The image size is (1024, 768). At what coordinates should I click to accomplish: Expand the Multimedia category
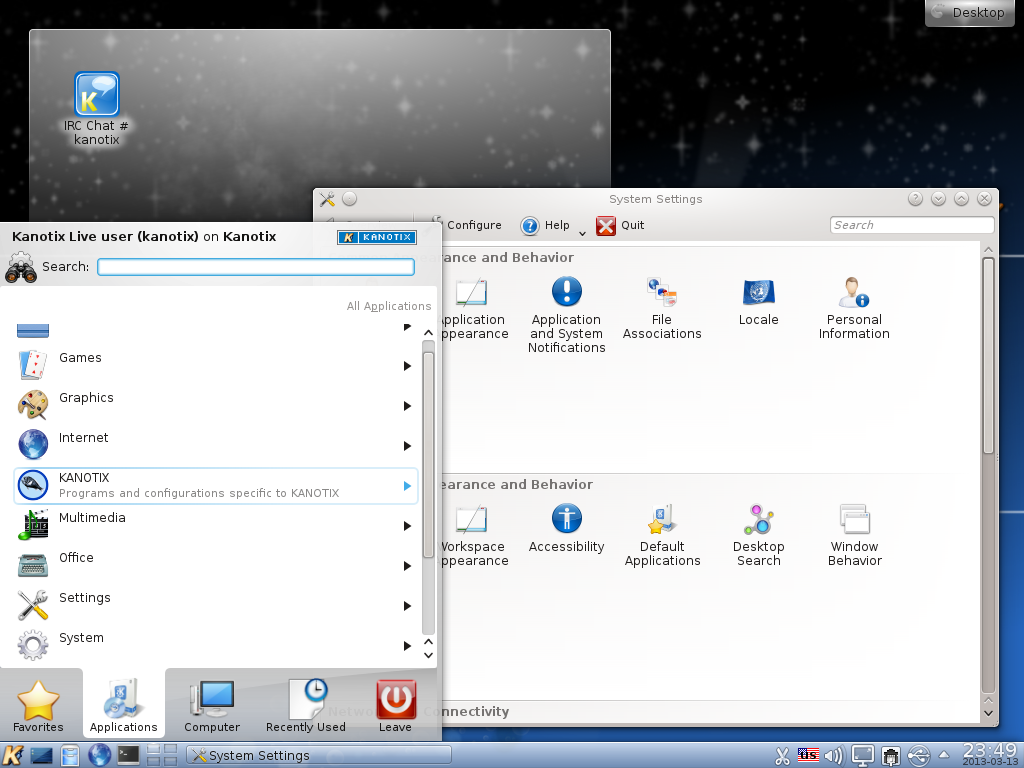coord(216,525)
